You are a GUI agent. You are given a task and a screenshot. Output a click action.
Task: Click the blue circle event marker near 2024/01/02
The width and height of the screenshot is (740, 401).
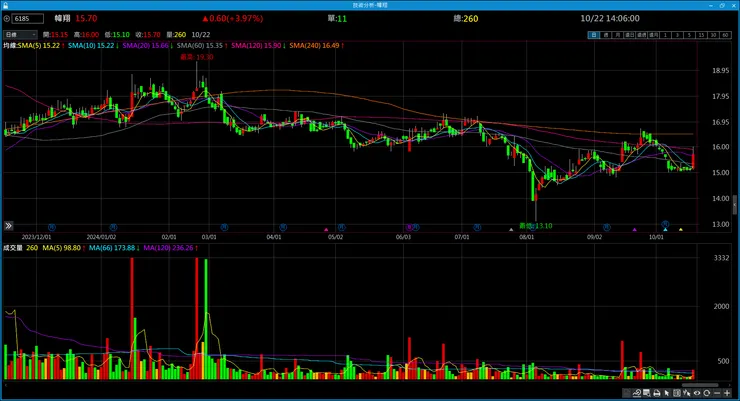click(113, 227)
